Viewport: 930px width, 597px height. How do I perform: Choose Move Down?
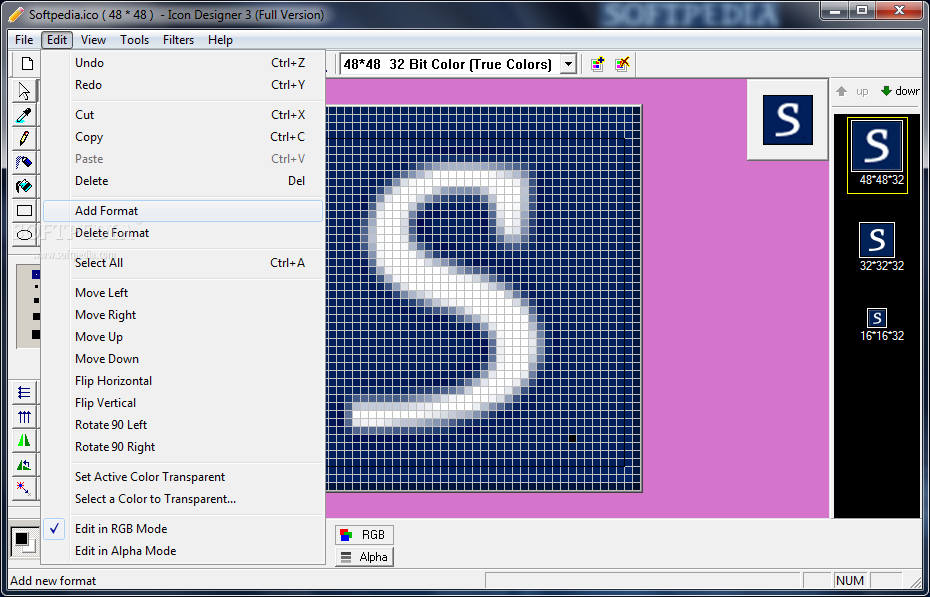[183, 359]
